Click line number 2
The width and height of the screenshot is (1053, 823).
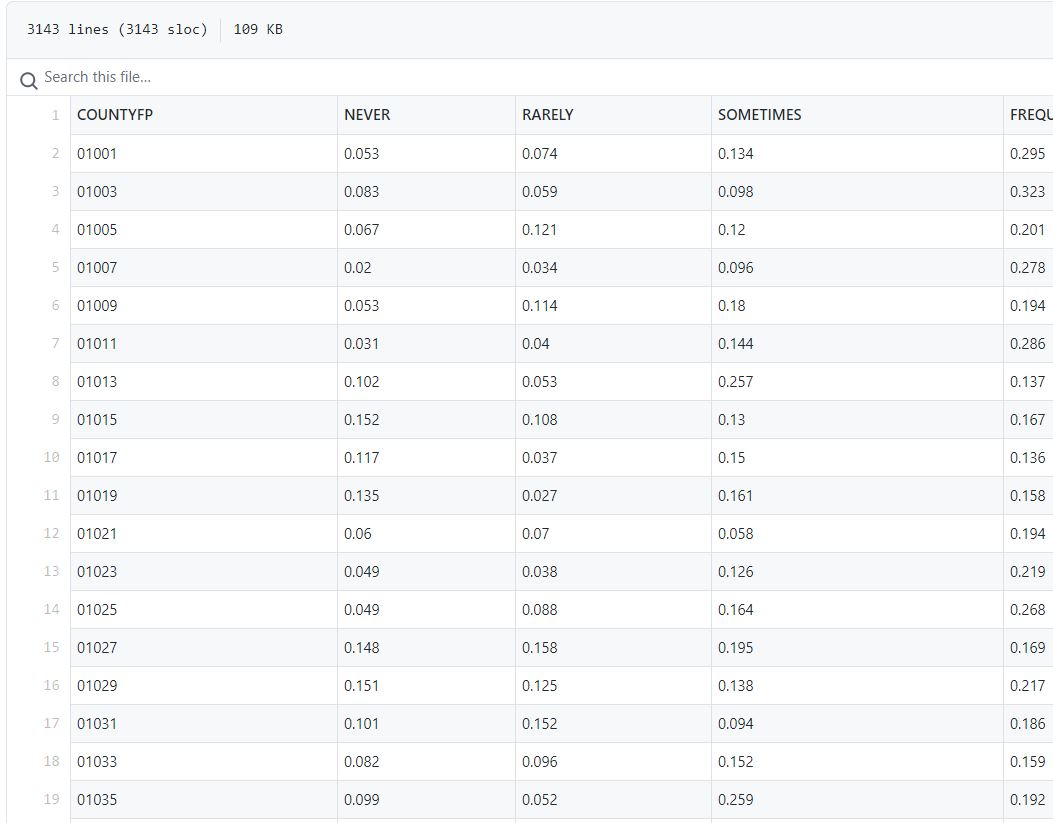tap(55, 154)
